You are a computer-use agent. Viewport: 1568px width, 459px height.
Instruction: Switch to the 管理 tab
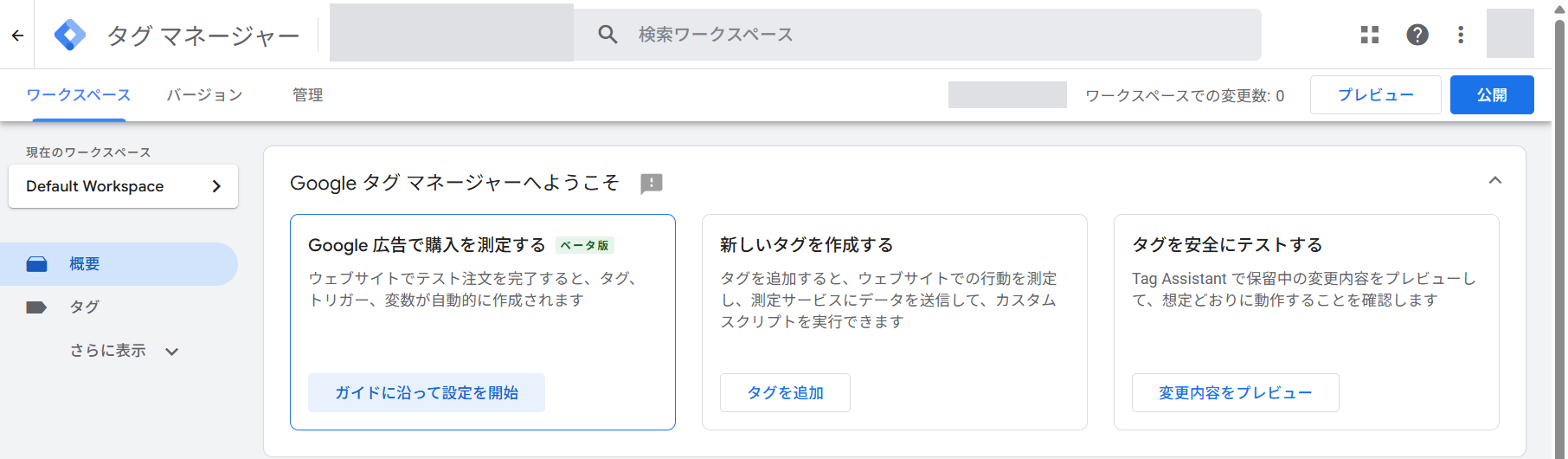pyautogui.click(x=307, y=95)
